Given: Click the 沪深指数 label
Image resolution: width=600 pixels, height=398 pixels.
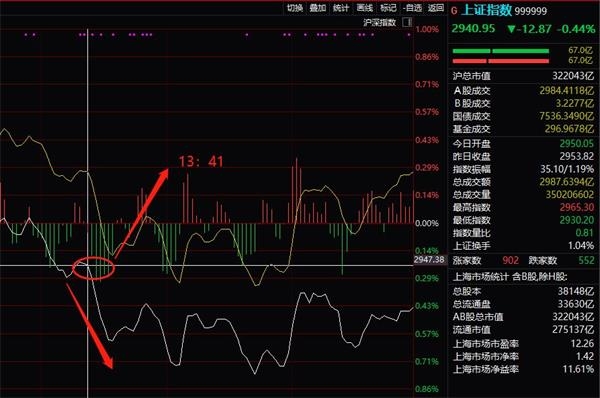Looking at the screenshot, I should coord(380,22).
